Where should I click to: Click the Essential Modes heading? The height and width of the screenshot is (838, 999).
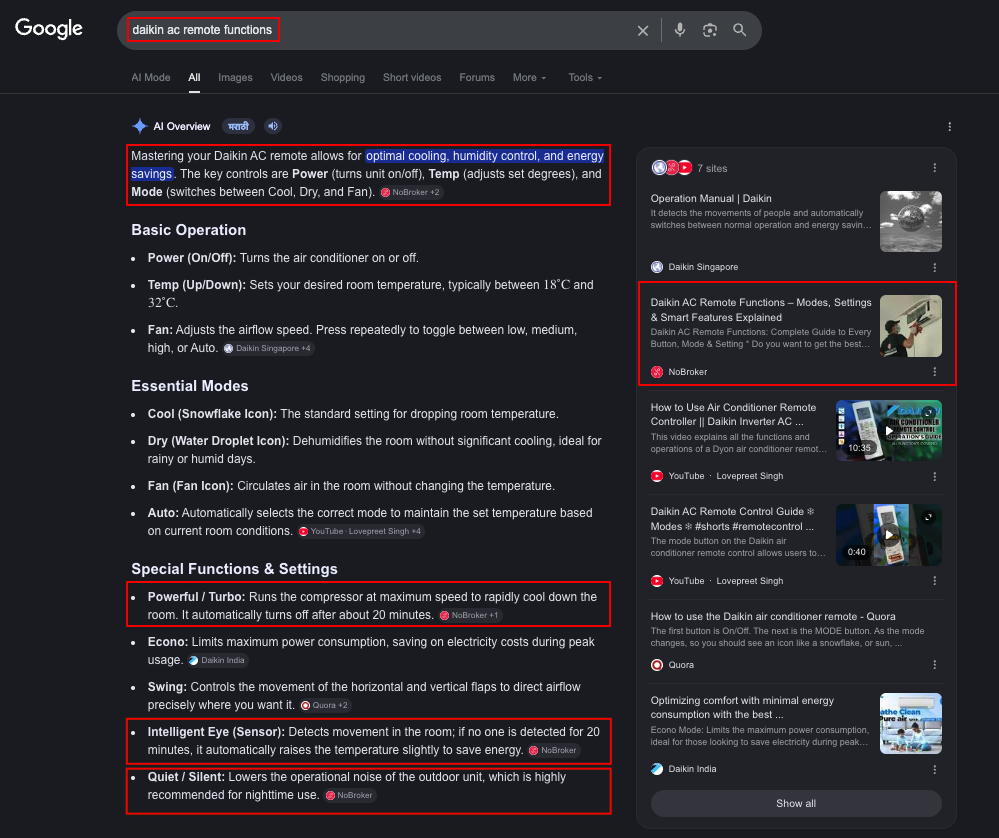point(190,386)
